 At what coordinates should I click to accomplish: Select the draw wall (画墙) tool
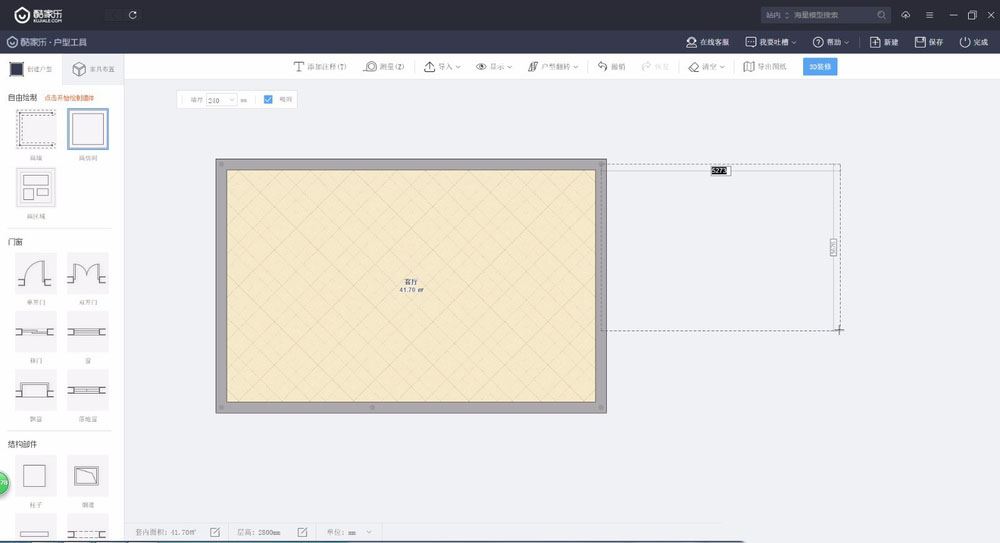coord(35,130)
